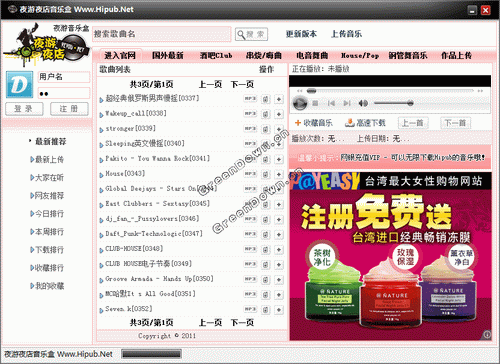500x364 pixels.
Task: Click the 登录 login button
Action: [x=24, y=109]
